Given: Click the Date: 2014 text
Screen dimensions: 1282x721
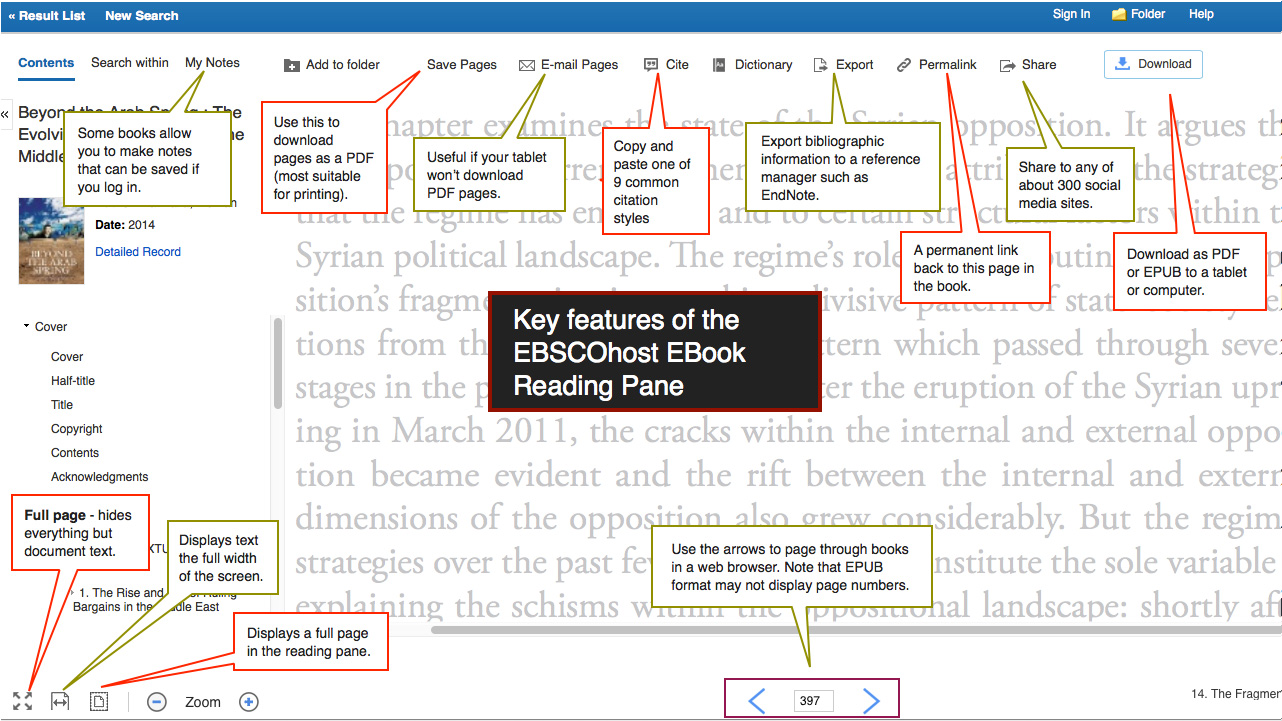Looking at the screenshot, I should [x=125, y=225].
